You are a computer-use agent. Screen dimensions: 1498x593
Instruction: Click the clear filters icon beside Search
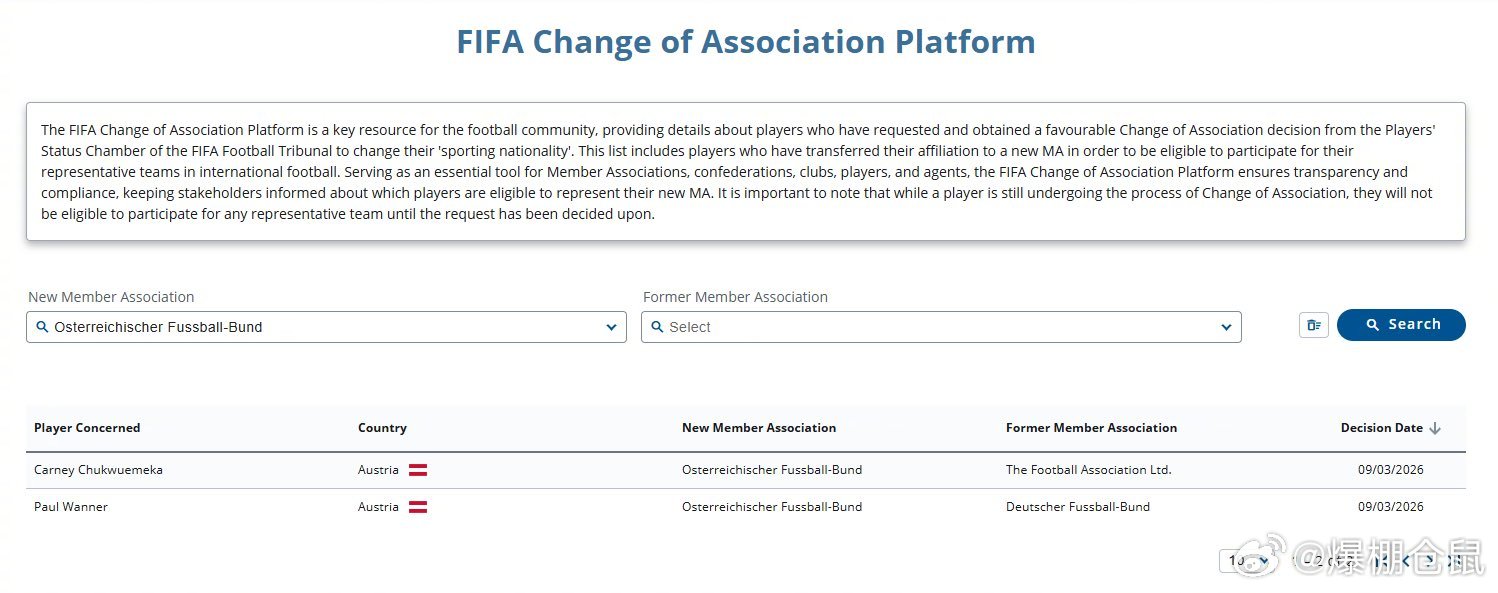[x=1313, y=325]
